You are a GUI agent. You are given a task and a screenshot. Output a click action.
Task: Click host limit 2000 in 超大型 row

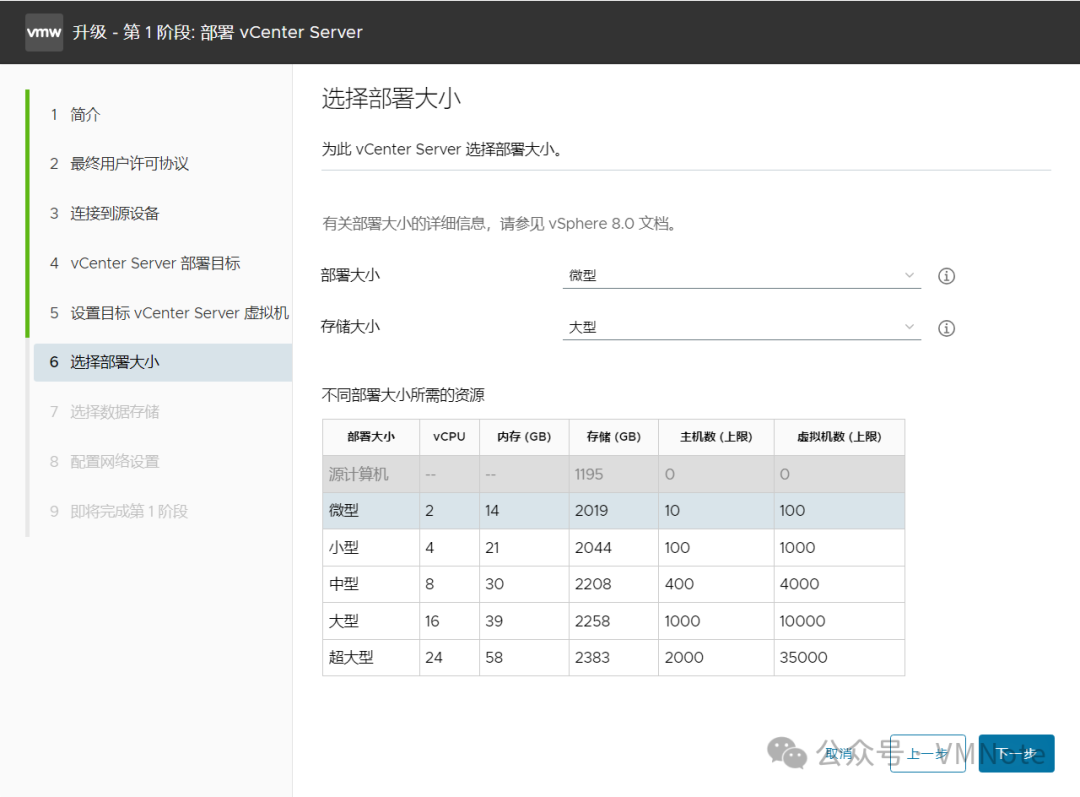[x=684, y=658]
